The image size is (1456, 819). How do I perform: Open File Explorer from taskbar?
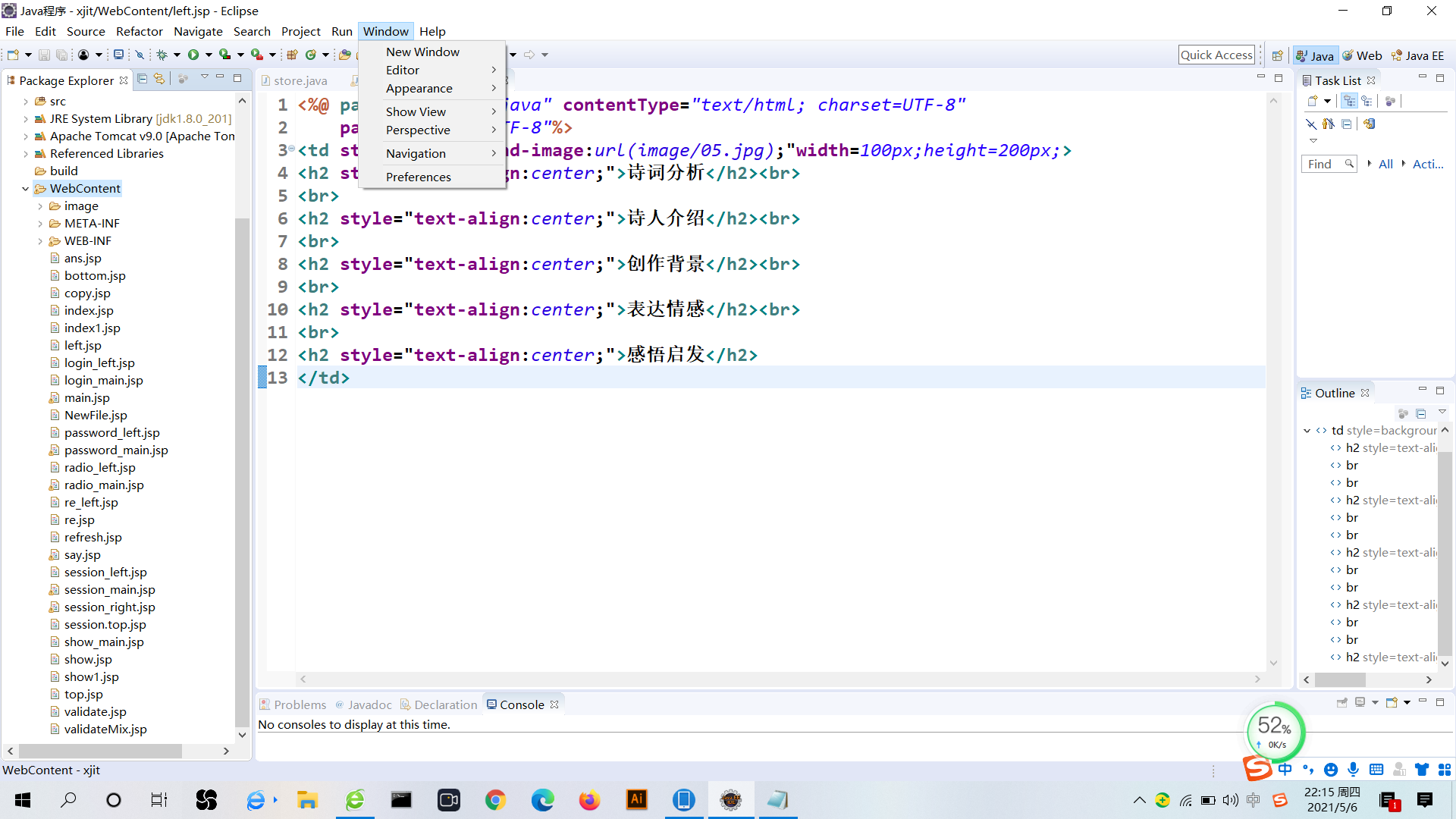pos(307,800)
